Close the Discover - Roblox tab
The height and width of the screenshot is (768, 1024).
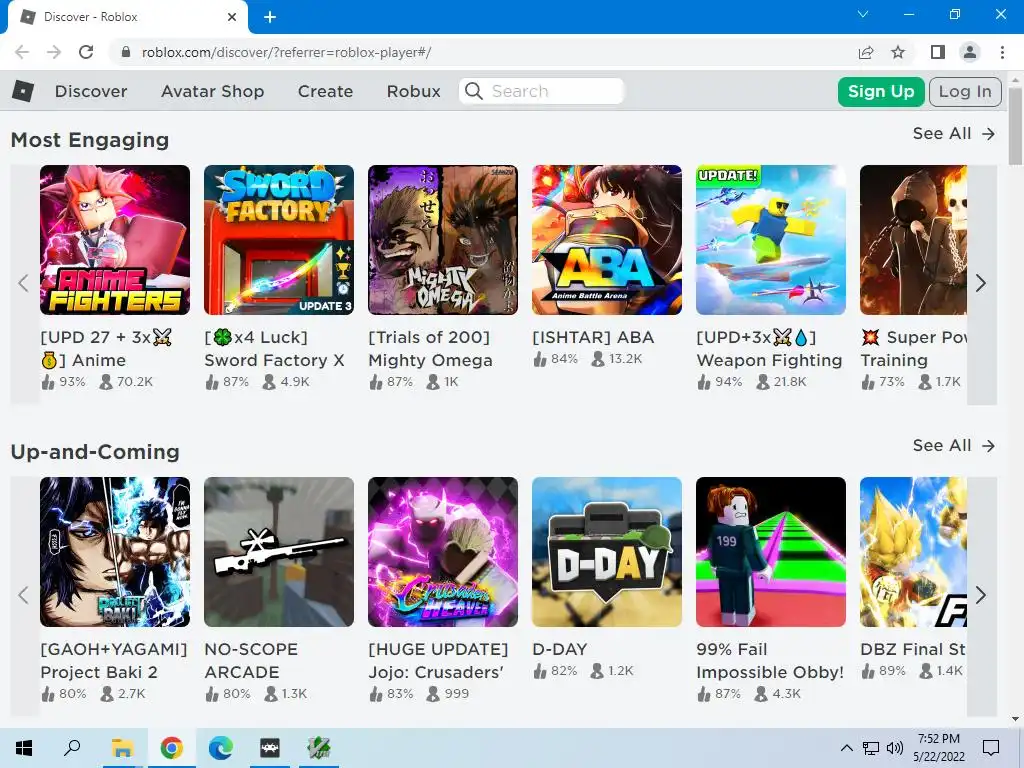(232, 17)
